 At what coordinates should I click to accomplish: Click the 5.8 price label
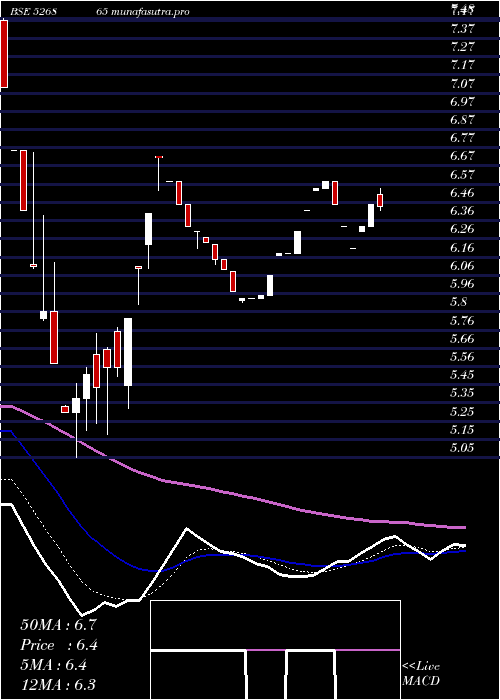(x=458, y=302)
